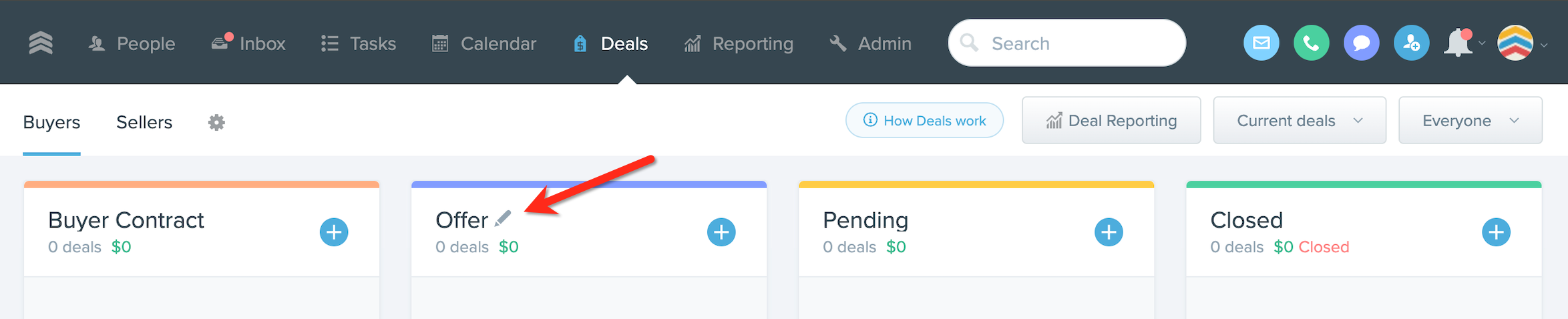Screen dimensions: 1568x319
Task: Expand the Current deals dropdown
Action: (x=1300, y=120)
